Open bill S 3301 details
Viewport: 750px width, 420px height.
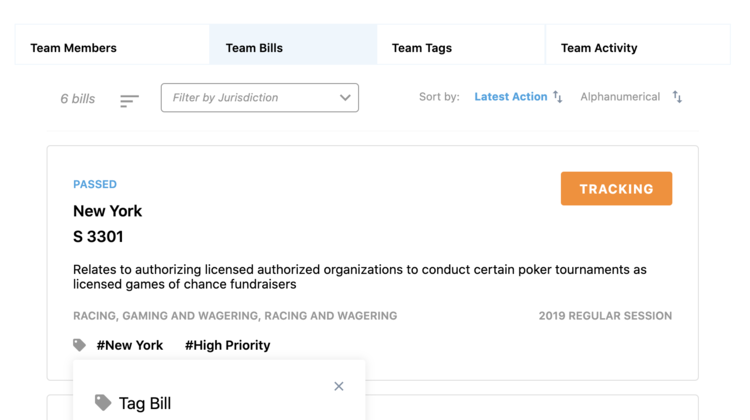pos(98,237)
